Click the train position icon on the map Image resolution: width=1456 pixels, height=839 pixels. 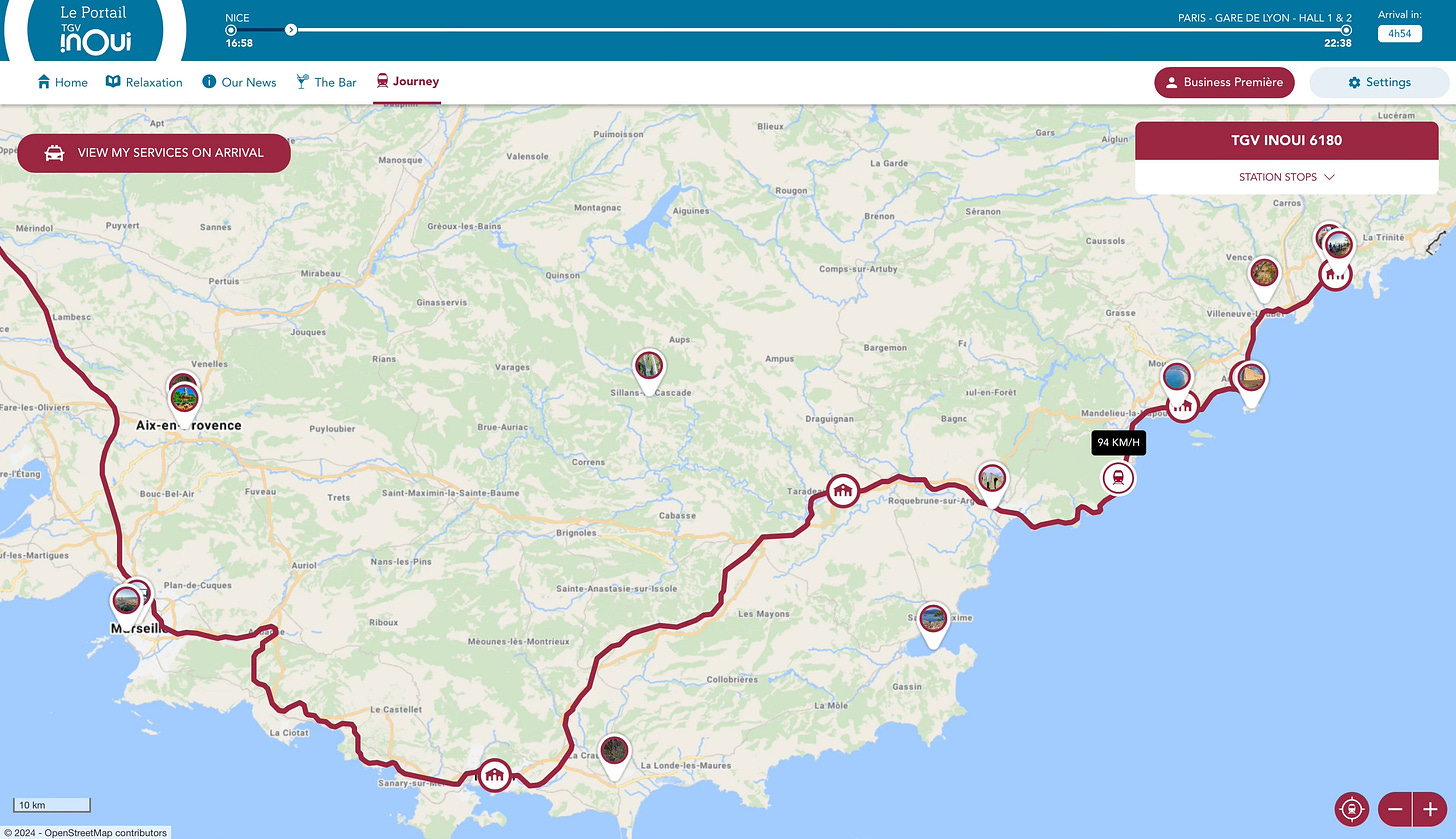[1118, 478]
